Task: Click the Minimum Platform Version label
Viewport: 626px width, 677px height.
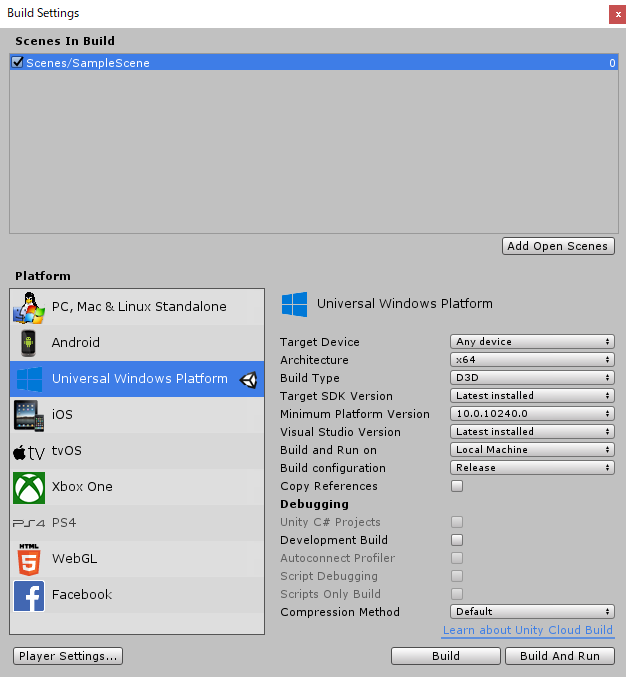Action: (355, 414)
